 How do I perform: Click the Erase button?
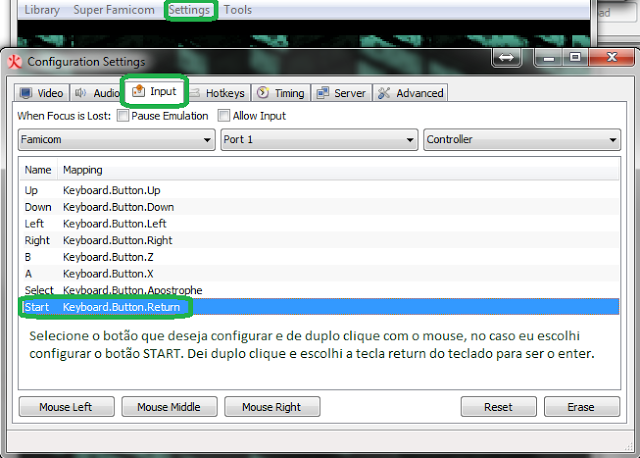pos(580,407)
